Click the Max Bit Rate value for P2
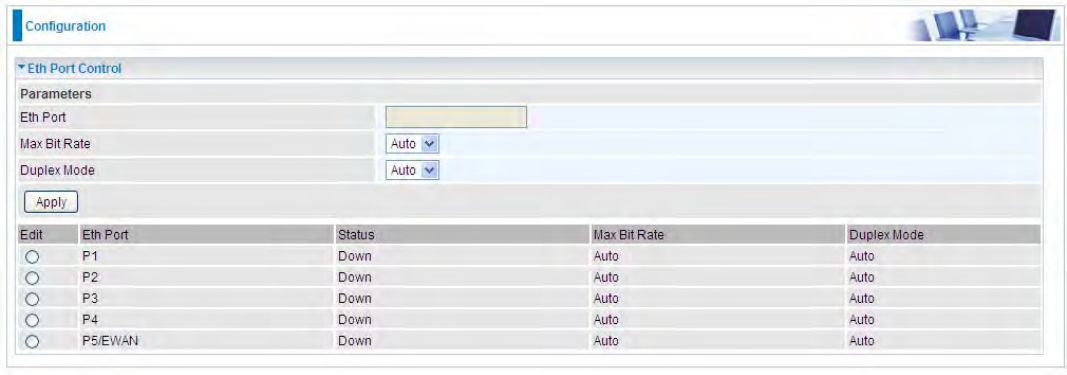Image resolution: width=1067 pixels, height=375 pixels. (606, 277)
